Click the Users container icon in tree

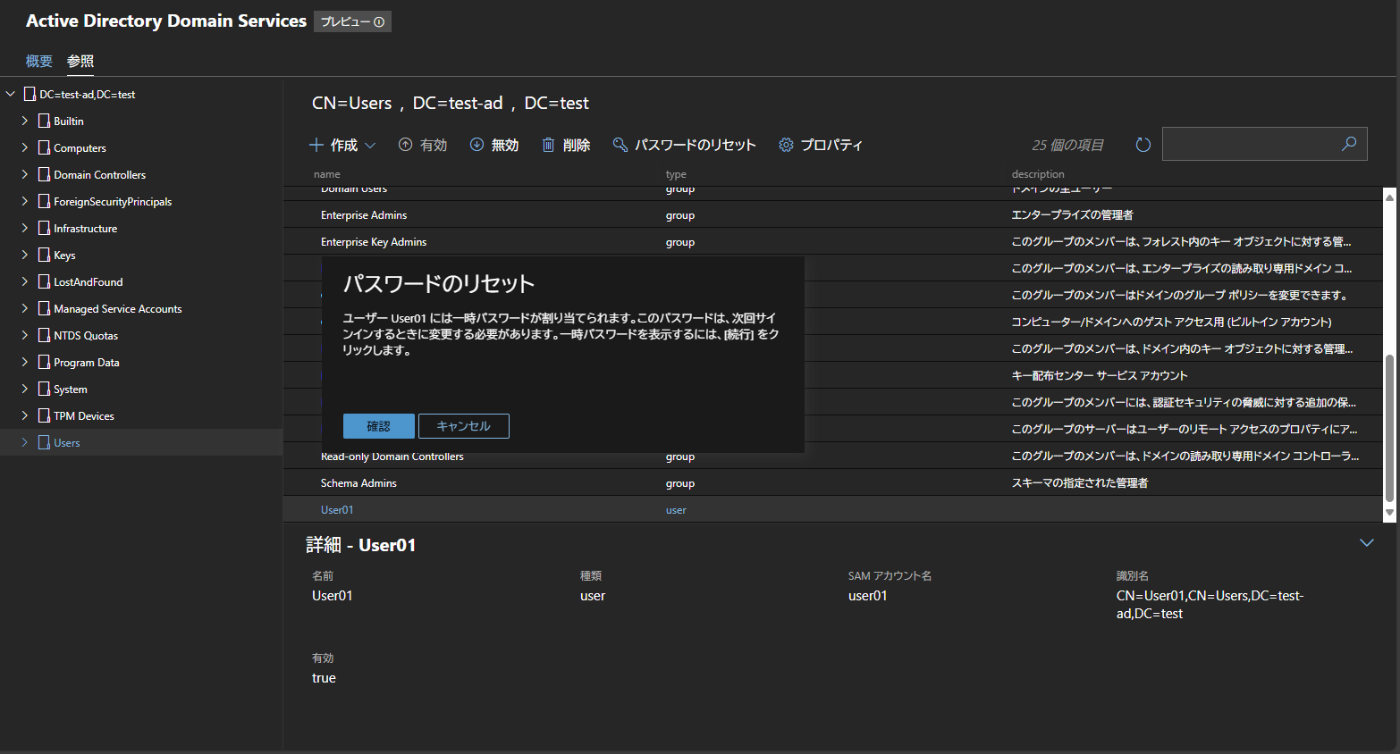[43, 442]
